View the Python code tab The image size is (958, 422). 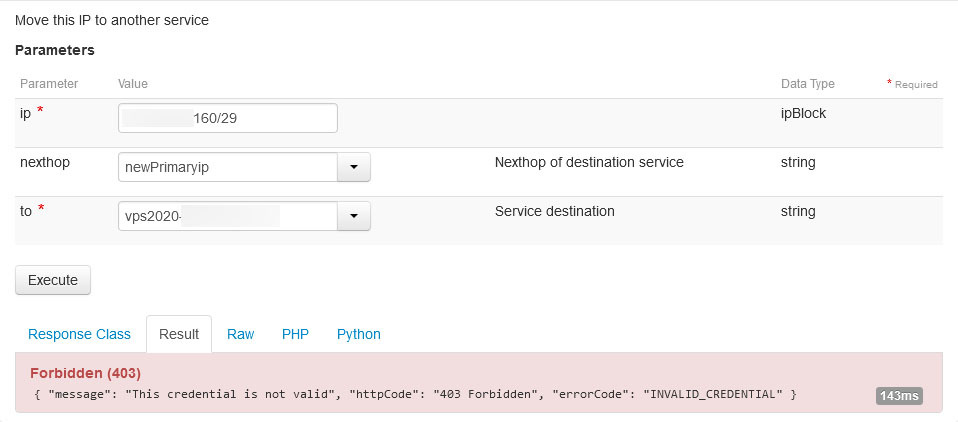tap(358, 334)
